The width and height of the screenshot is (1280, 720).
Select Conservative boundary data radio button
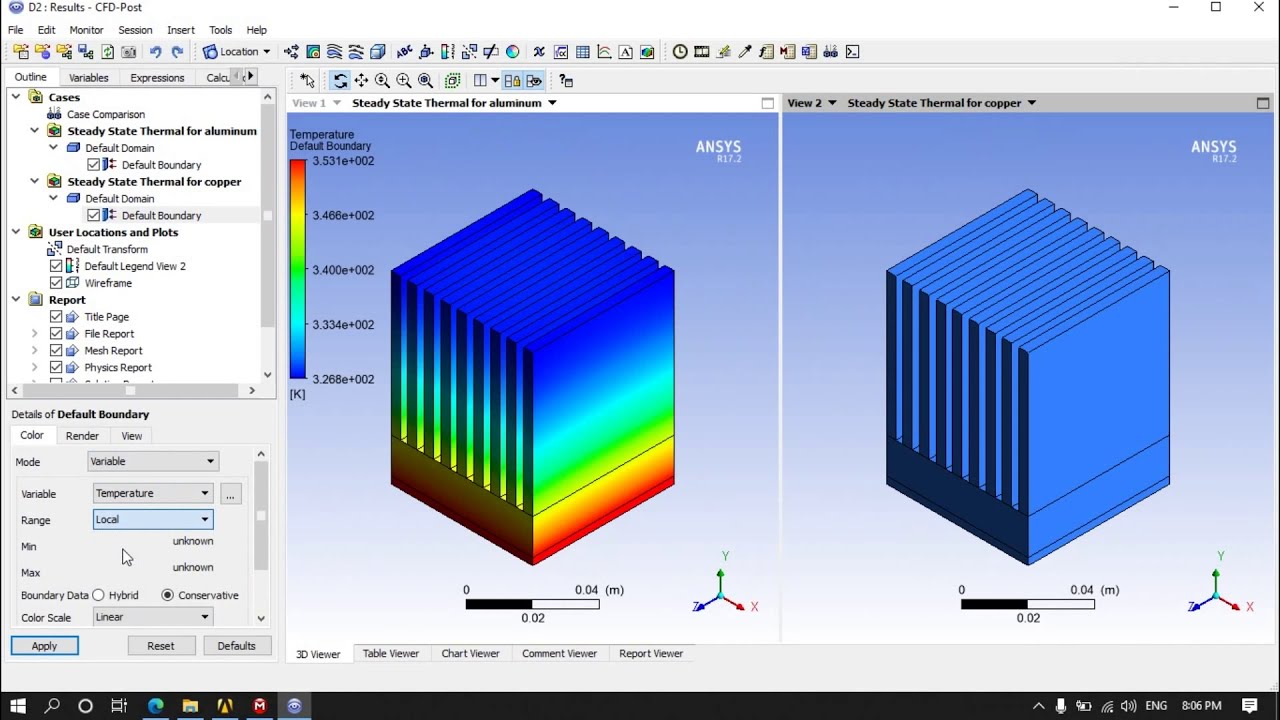(x=167, y=595)
